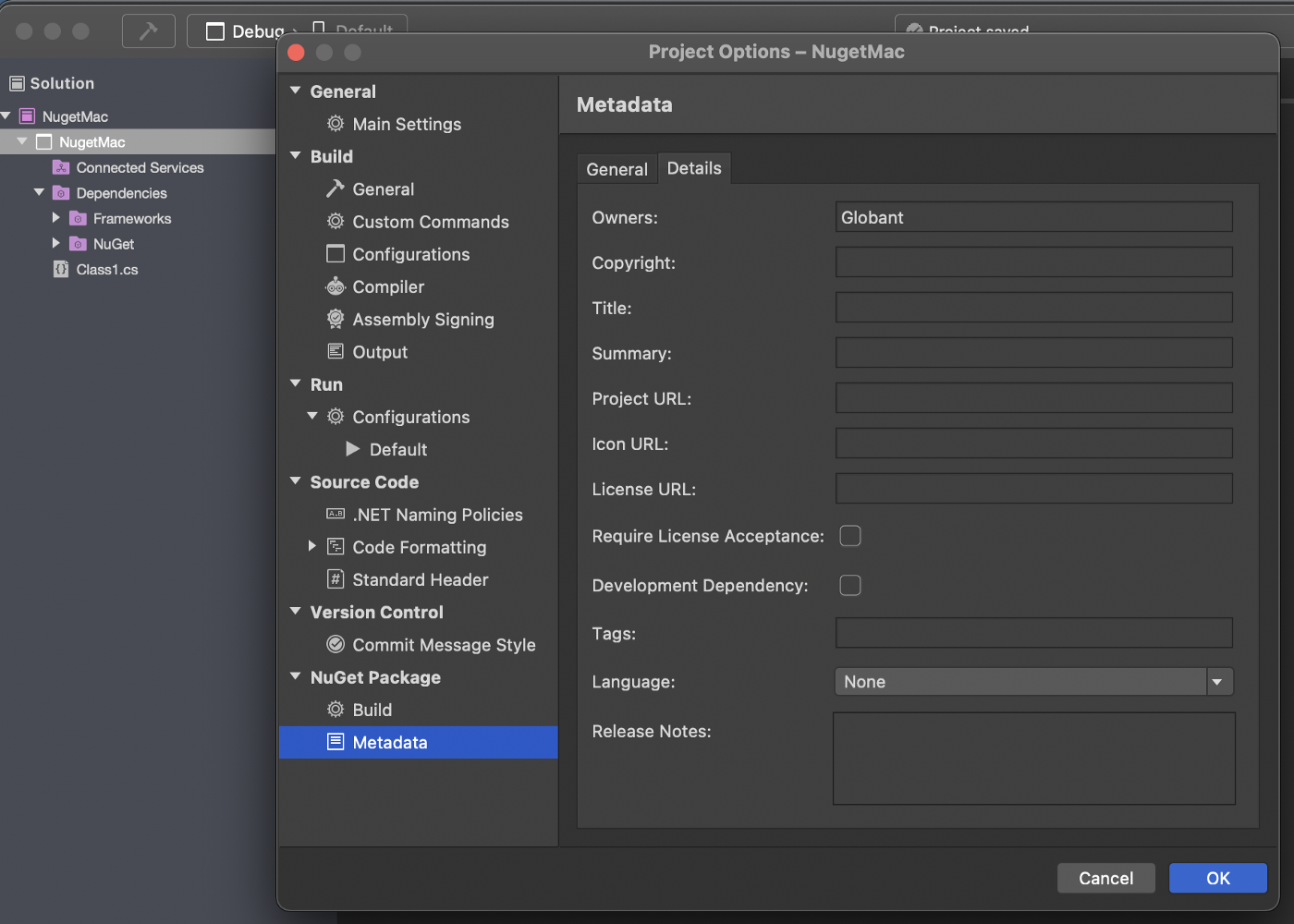Click the Metadata page icon
Image resolution: width=1294 pixels, height=924 pixels.
click(x=336, y=742)
